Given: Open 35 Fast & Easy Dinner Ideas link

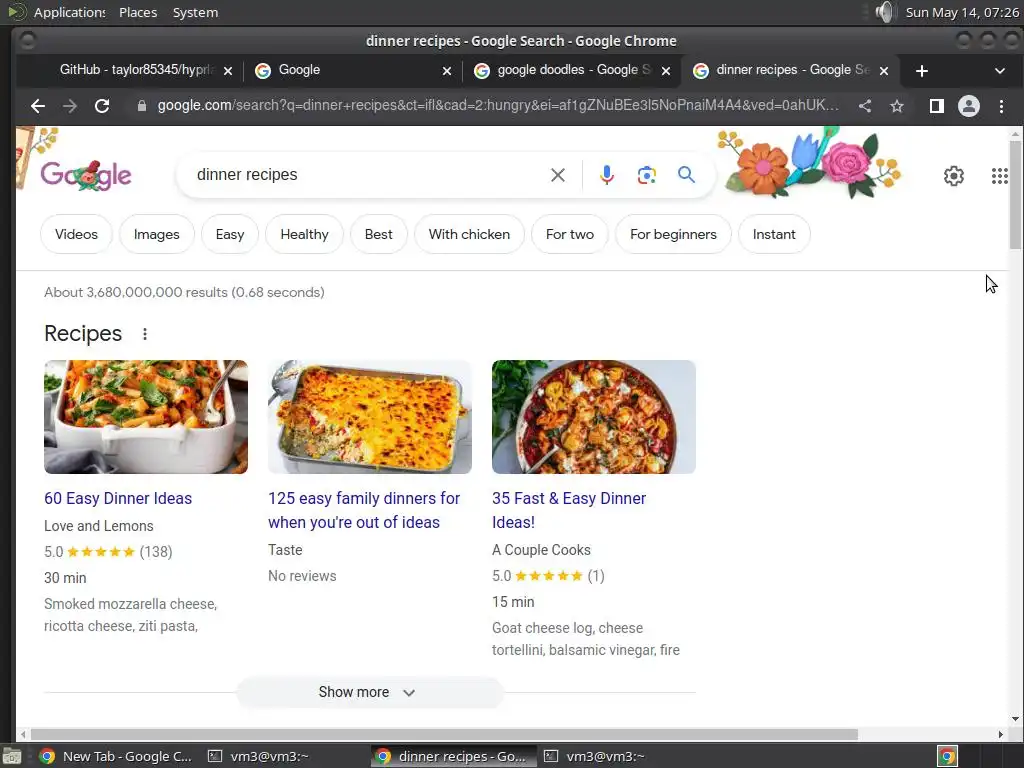Looking at the screenshot, I should [x=569, y=510].
